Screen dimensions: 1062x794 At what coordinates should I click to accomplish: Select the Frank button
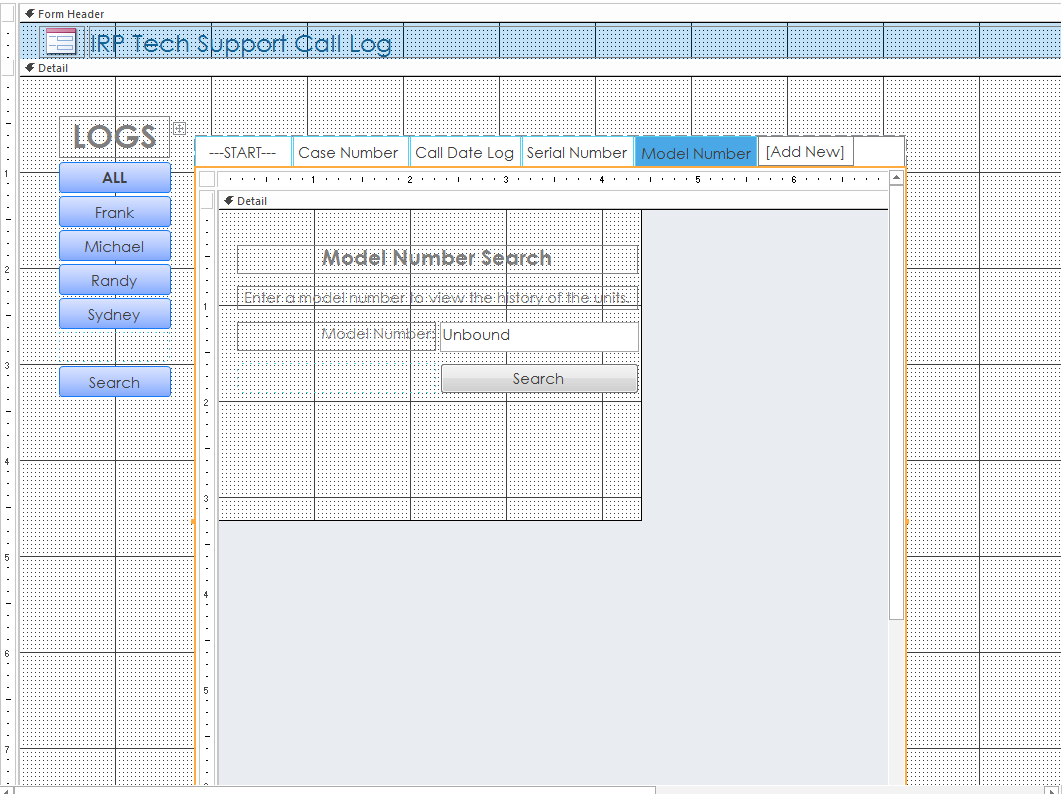click(114, 212)
